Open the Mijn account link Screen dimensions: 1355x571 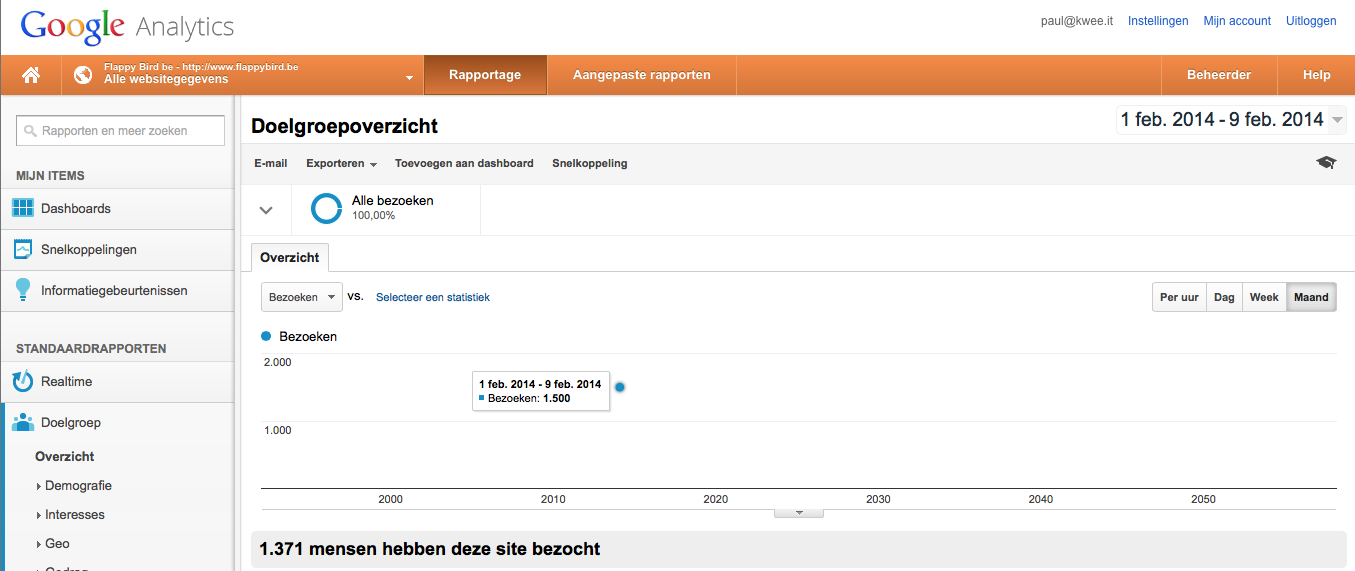tap(1237, 21)
